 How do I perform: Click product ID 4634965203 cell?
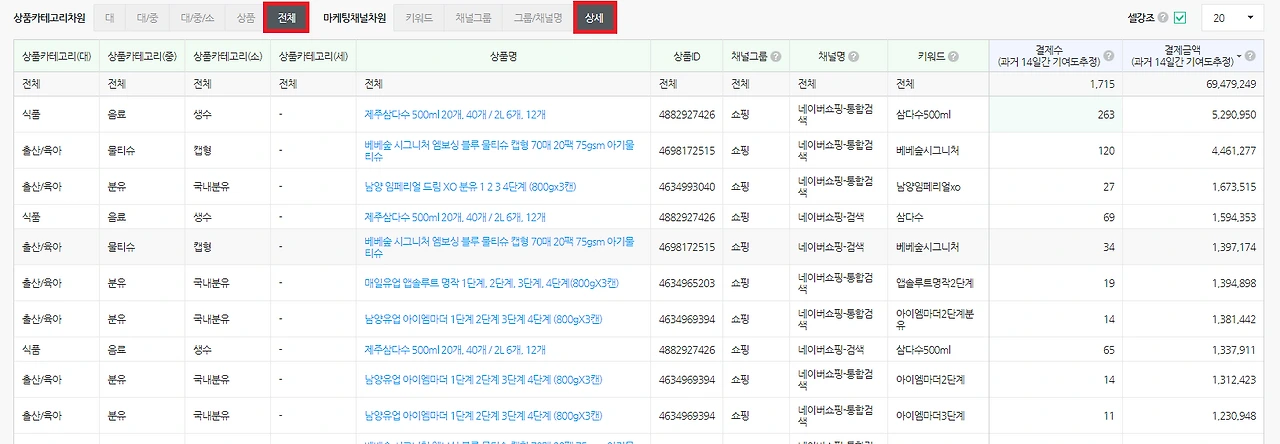tap(687, 283)
